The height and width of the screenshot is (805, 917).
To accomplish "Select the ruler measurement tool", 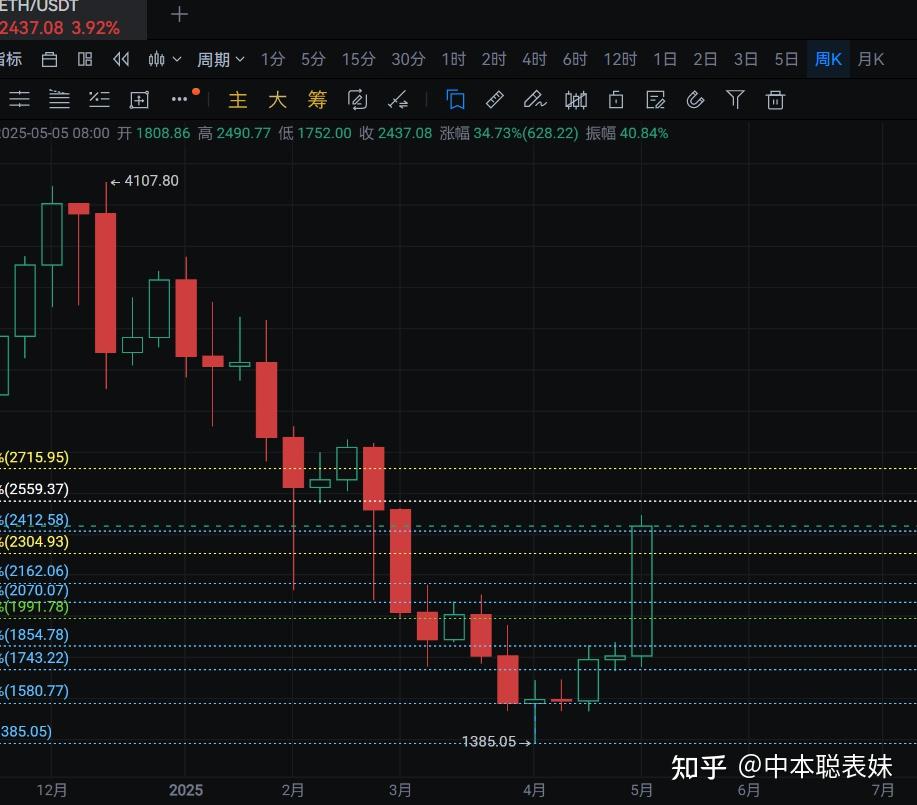I will click(x=494, y=99).
